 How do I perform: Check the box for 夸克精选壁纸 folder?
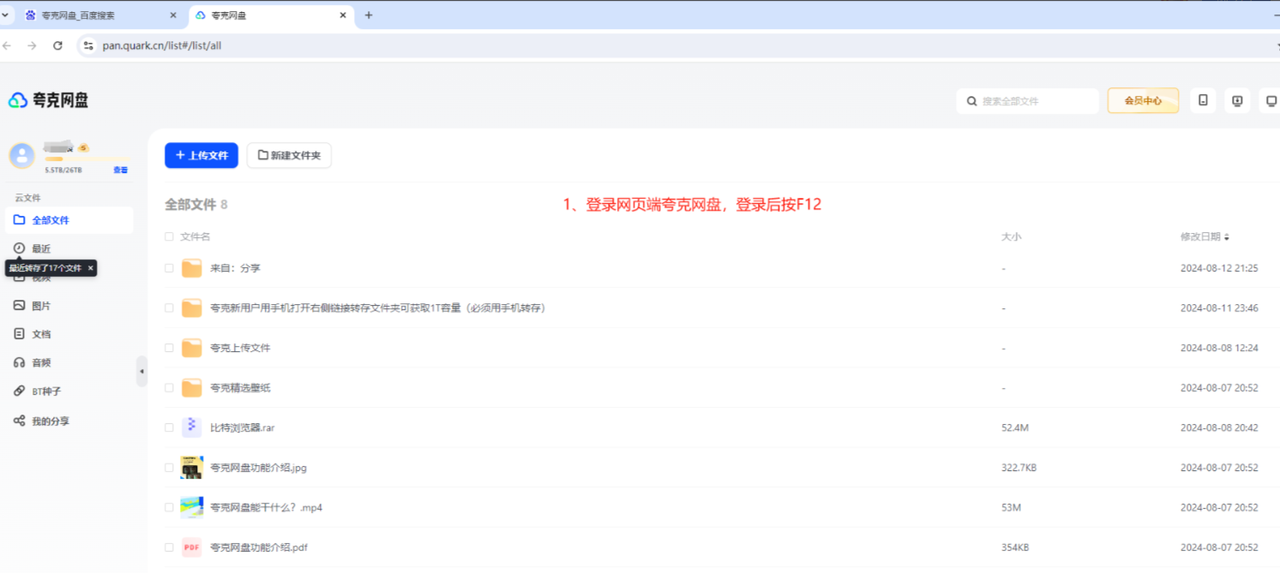point(169,388)
